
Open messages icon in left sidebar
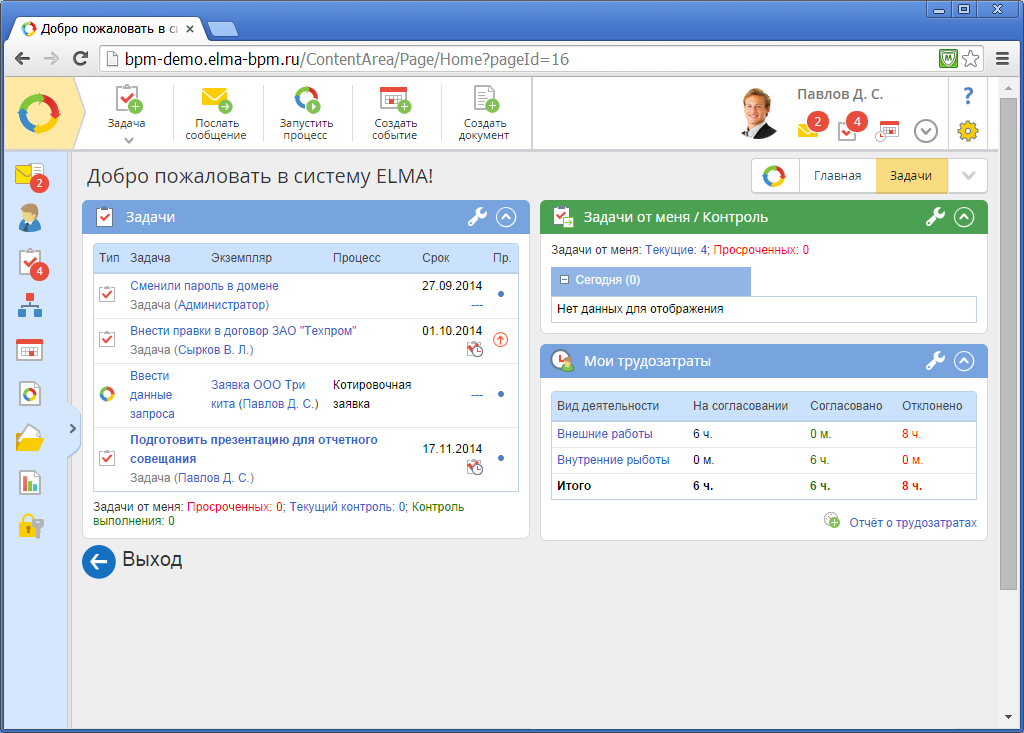pyautogui.click(x=30, y=177)
